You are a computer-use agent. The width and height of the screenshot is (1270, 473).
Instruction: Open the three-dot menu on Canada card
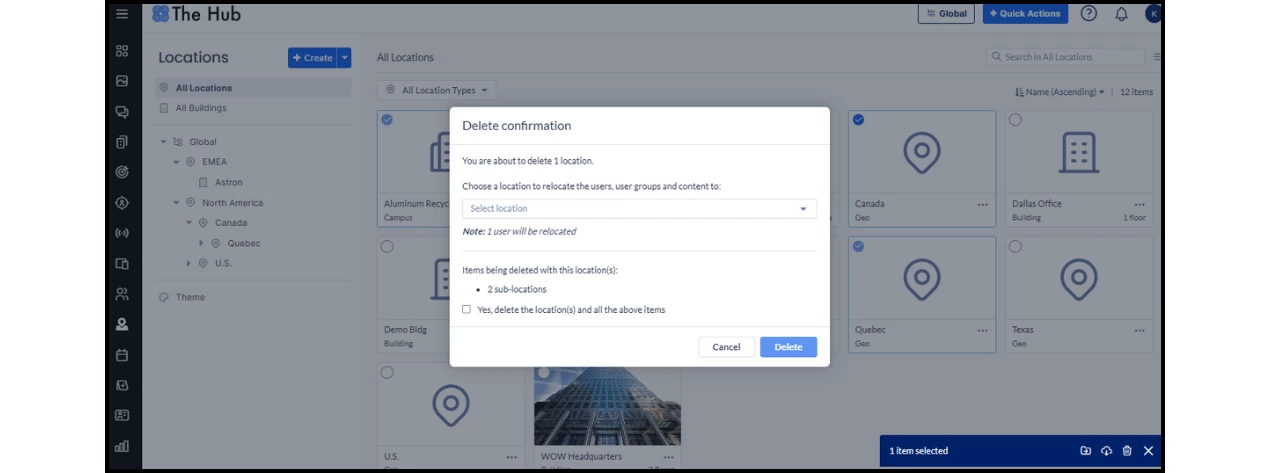[x=984, y=204]
